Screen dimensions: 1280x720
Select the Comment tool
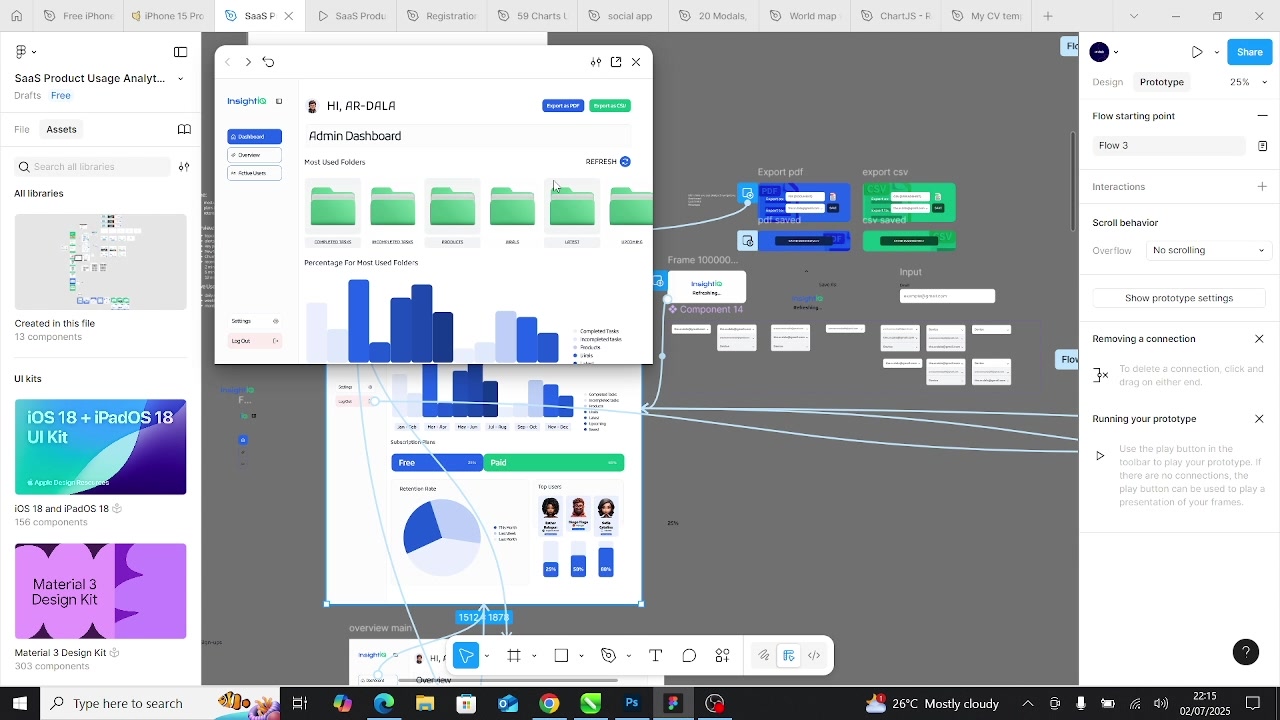[x=689, y=656]
